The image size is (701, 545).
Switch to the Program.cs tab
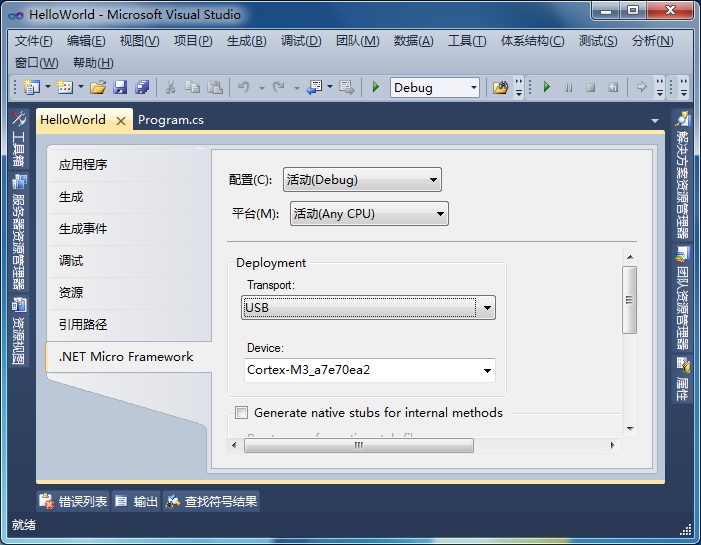171,120
